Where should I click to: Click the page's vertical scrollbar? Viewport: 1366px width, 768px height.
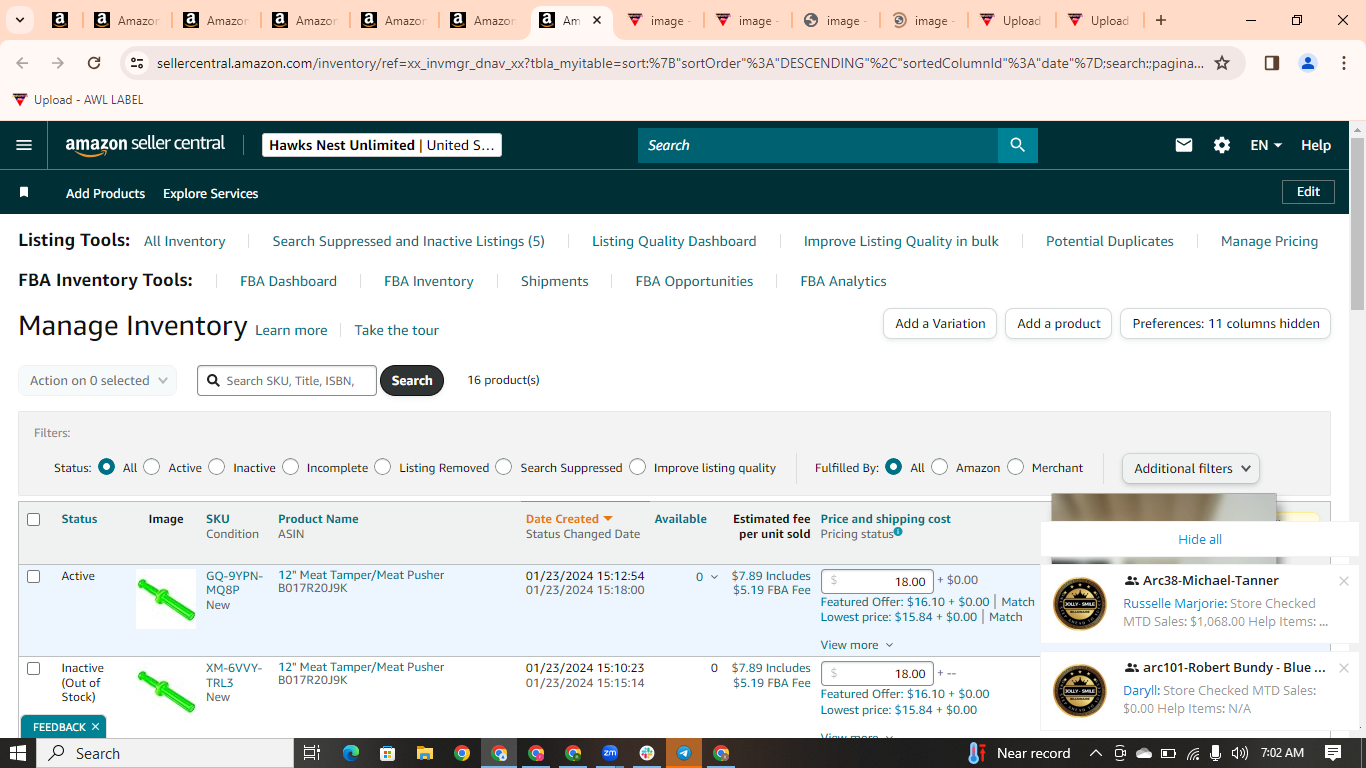pyautogui.click(x=1357, y=224)
